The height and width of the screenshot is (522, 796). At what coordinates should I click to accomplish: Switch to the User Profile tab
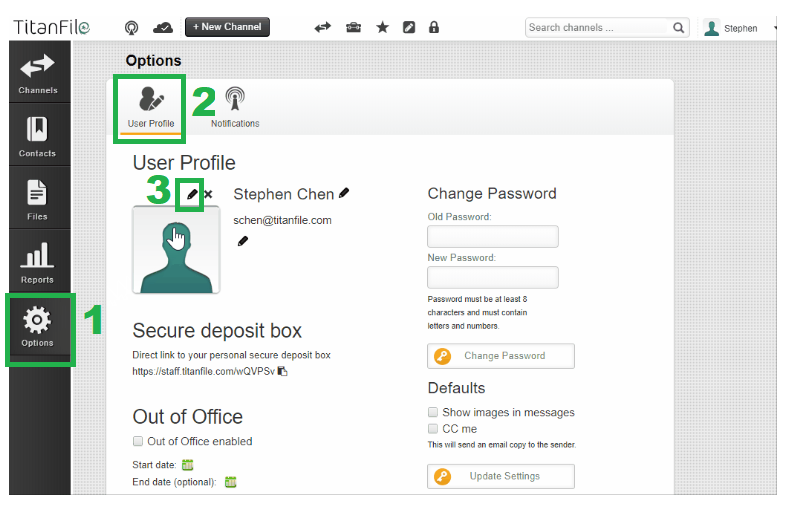[151, 108]
